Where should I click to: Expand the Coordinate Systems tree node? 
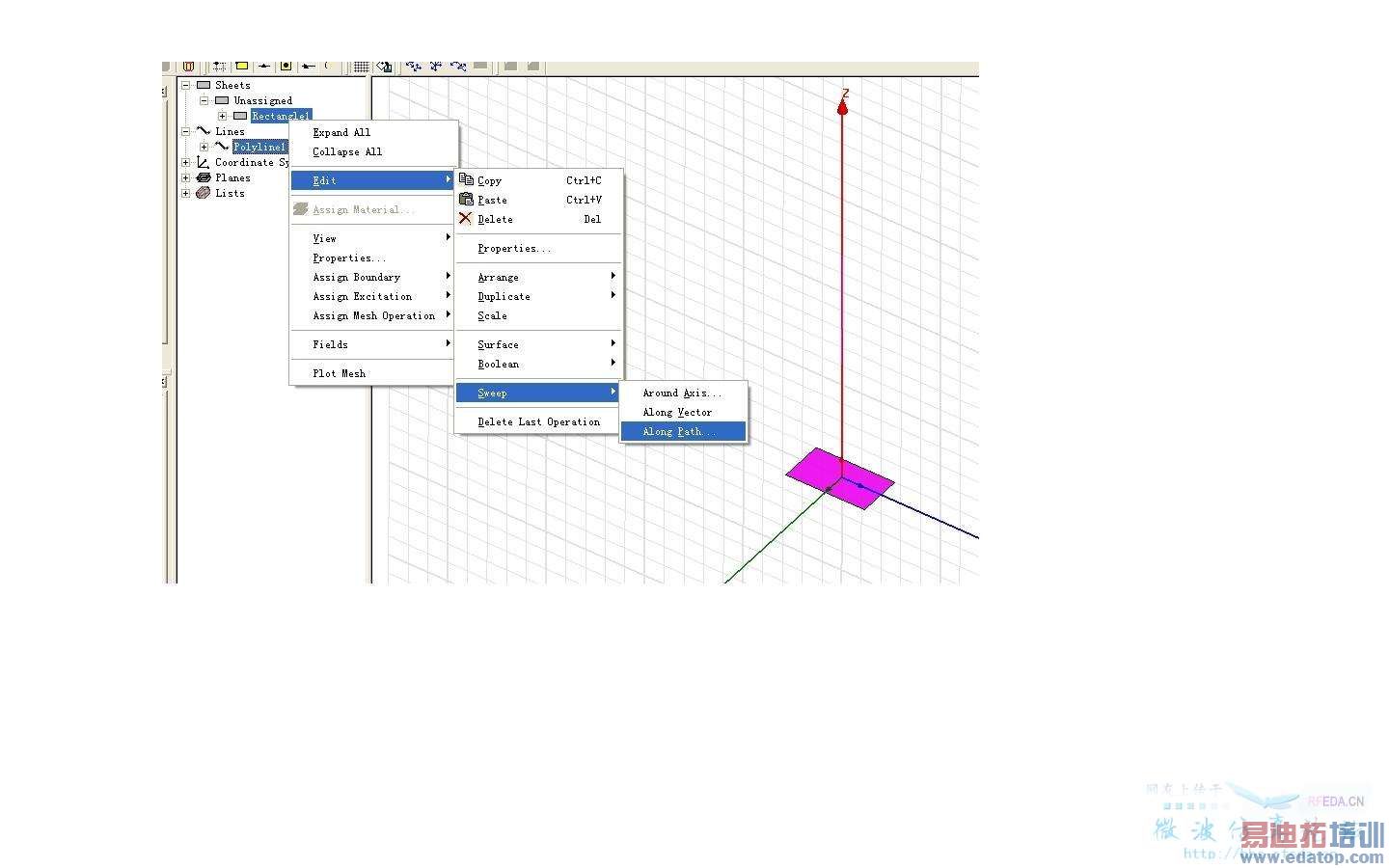185,162
